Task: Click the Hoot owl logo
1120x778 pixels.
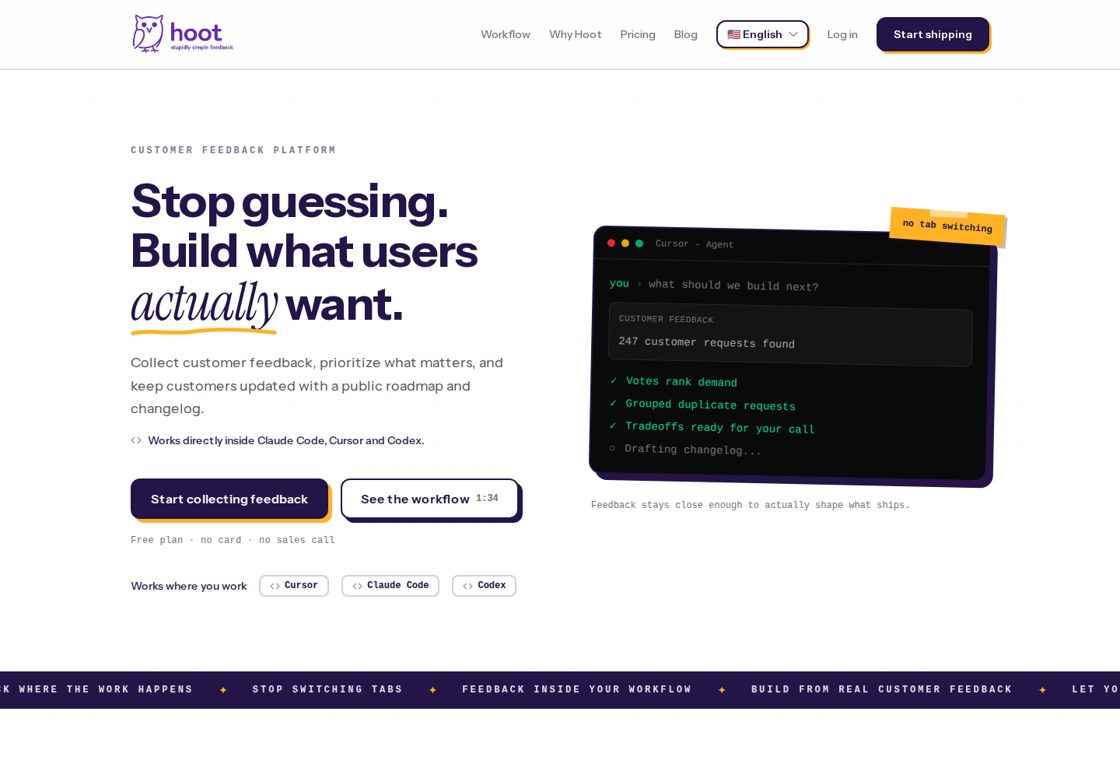Action: (x=183, y=34)
